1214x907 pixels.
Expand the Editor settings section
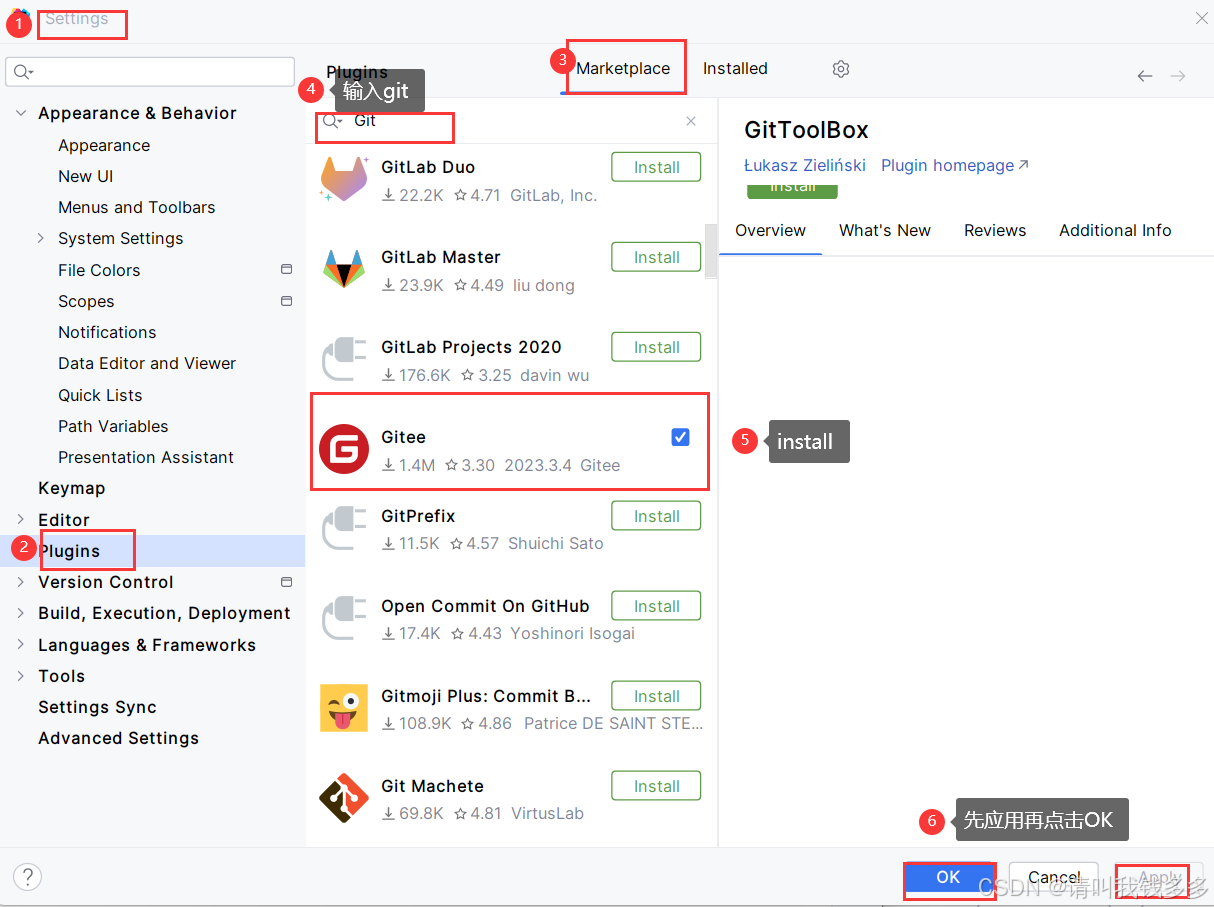point(21,519)
